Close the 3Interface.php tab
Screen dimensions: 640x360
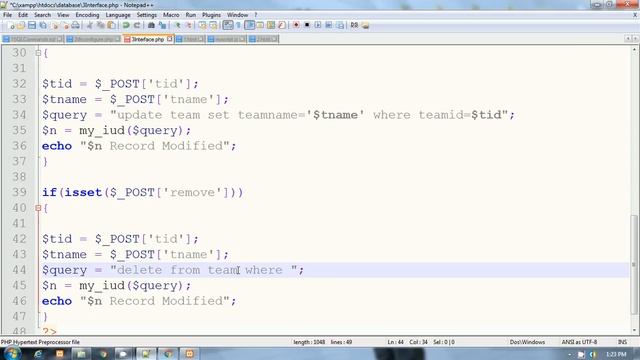click(169, 39)
